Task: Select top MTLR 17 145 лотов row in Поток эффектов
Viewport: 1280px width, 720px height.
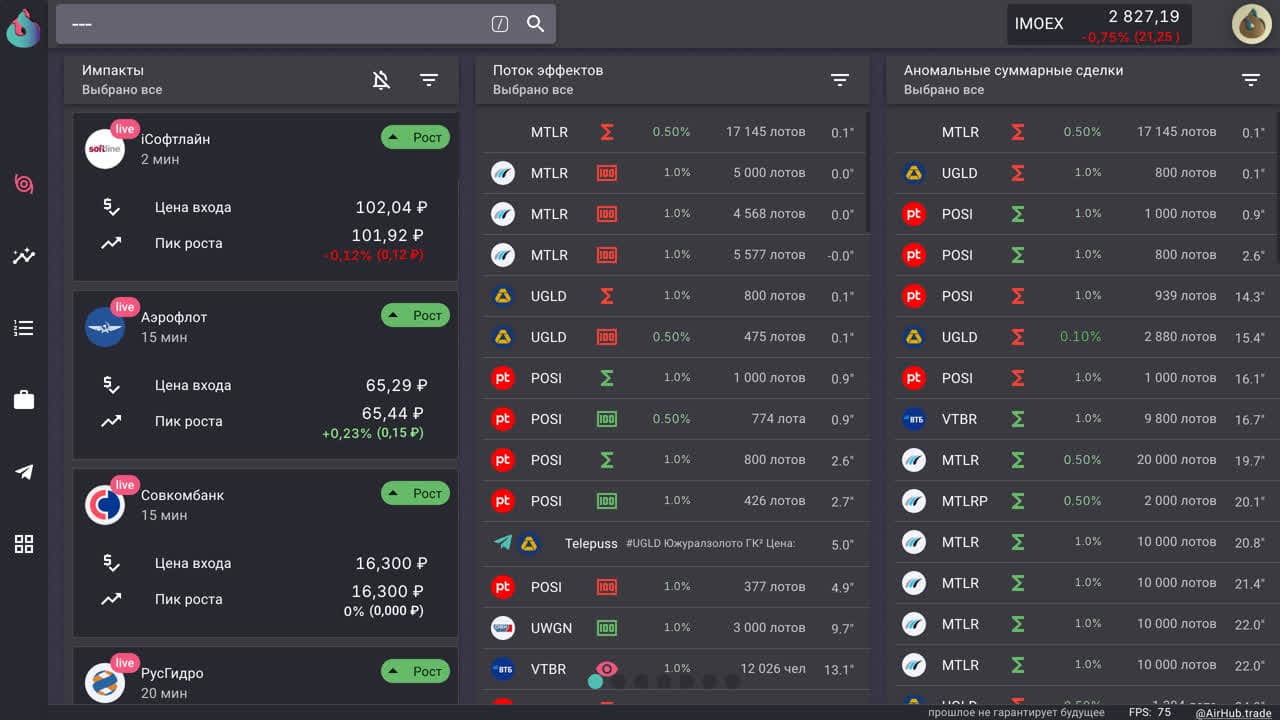Action: point(673,132)
